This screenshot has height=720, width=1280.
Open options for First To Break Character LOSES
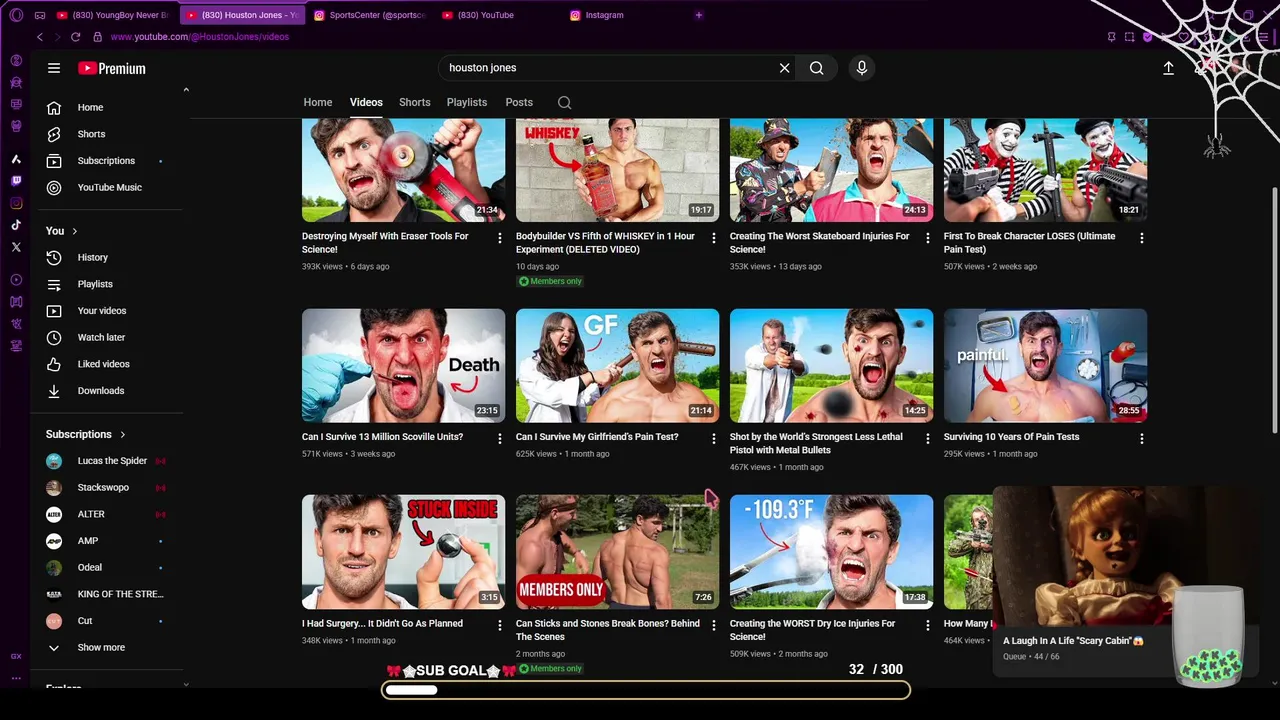[x=1142, y=238]
